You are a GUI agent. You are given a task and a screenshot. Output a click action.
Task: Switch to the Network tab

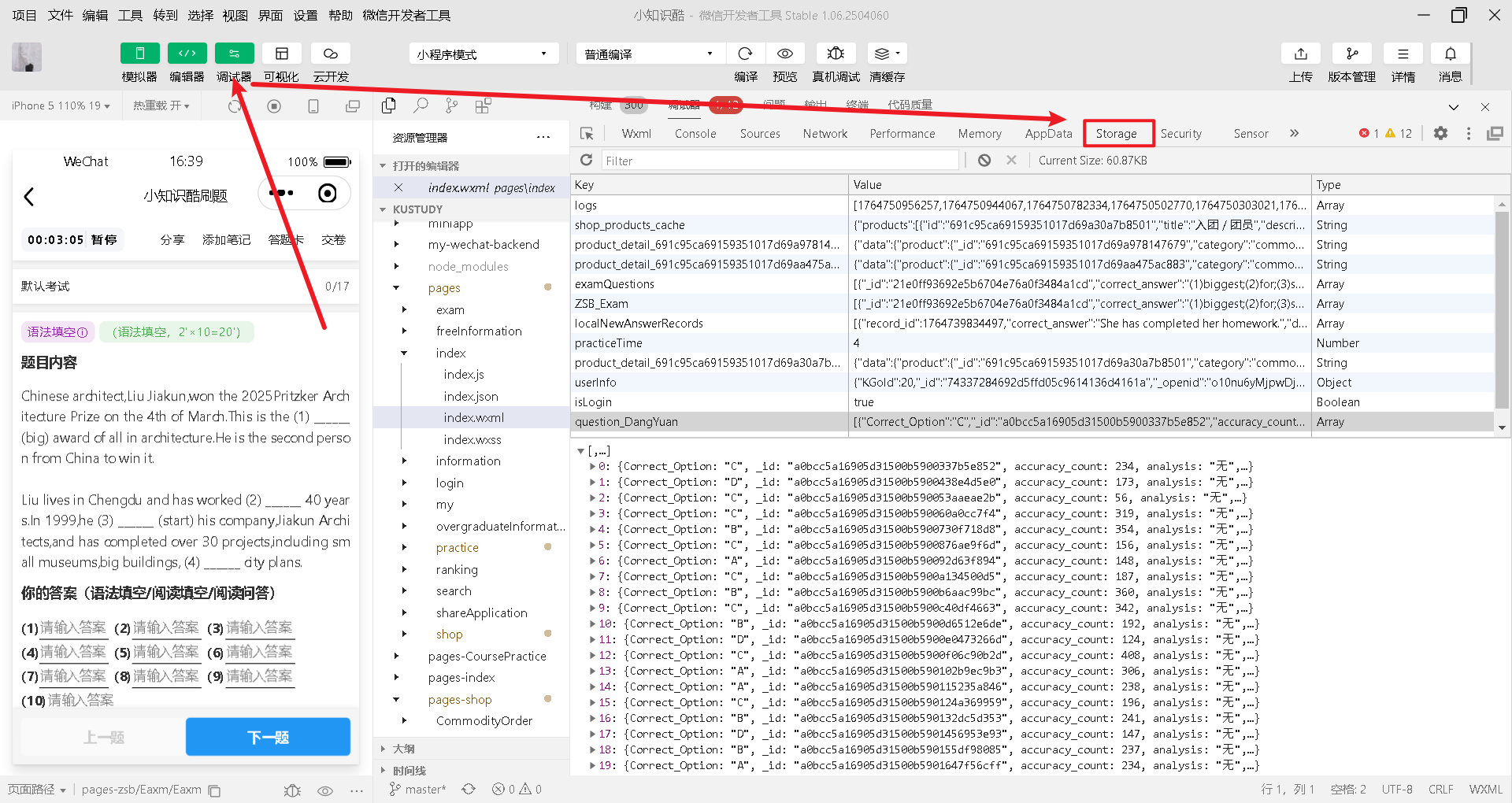pyautogui.click(x=825, y=134)
